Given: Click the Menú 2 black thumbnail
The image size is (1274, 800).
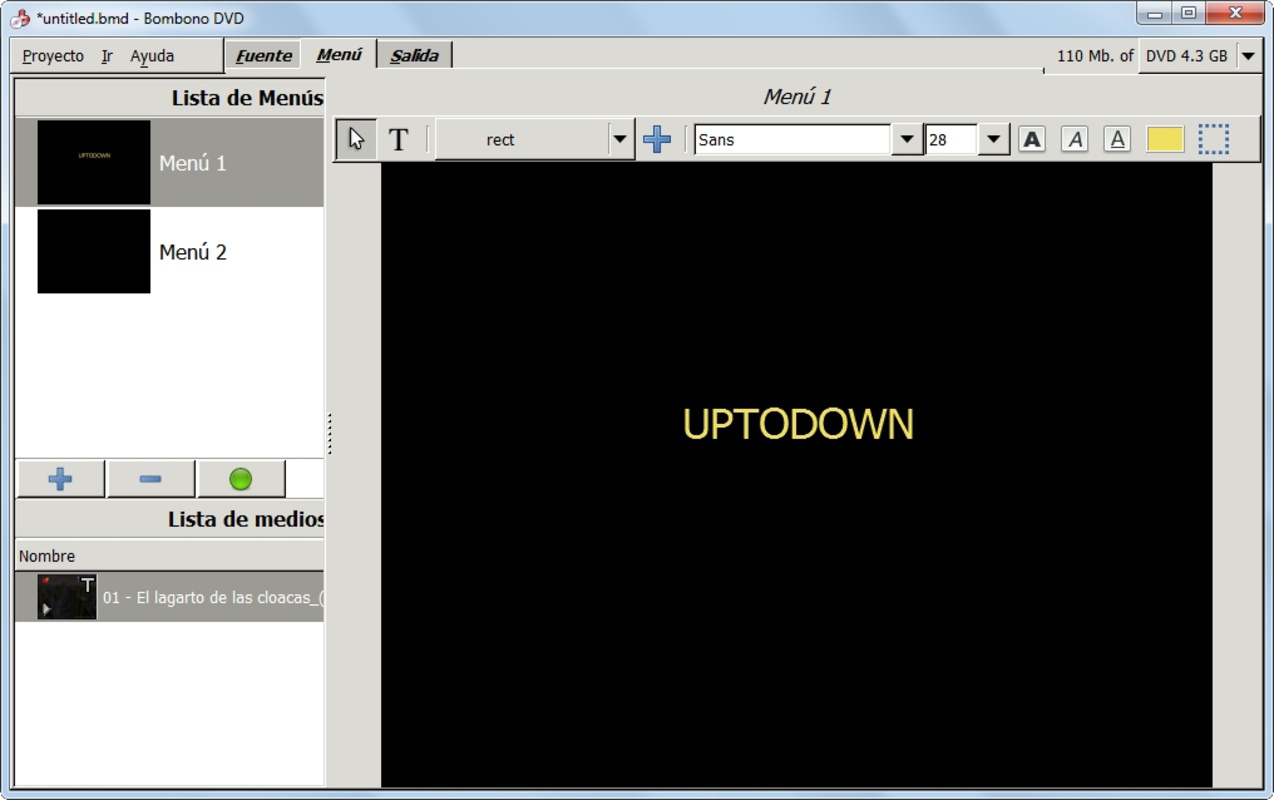Looking at the screenshot, I should pos(94,251).
